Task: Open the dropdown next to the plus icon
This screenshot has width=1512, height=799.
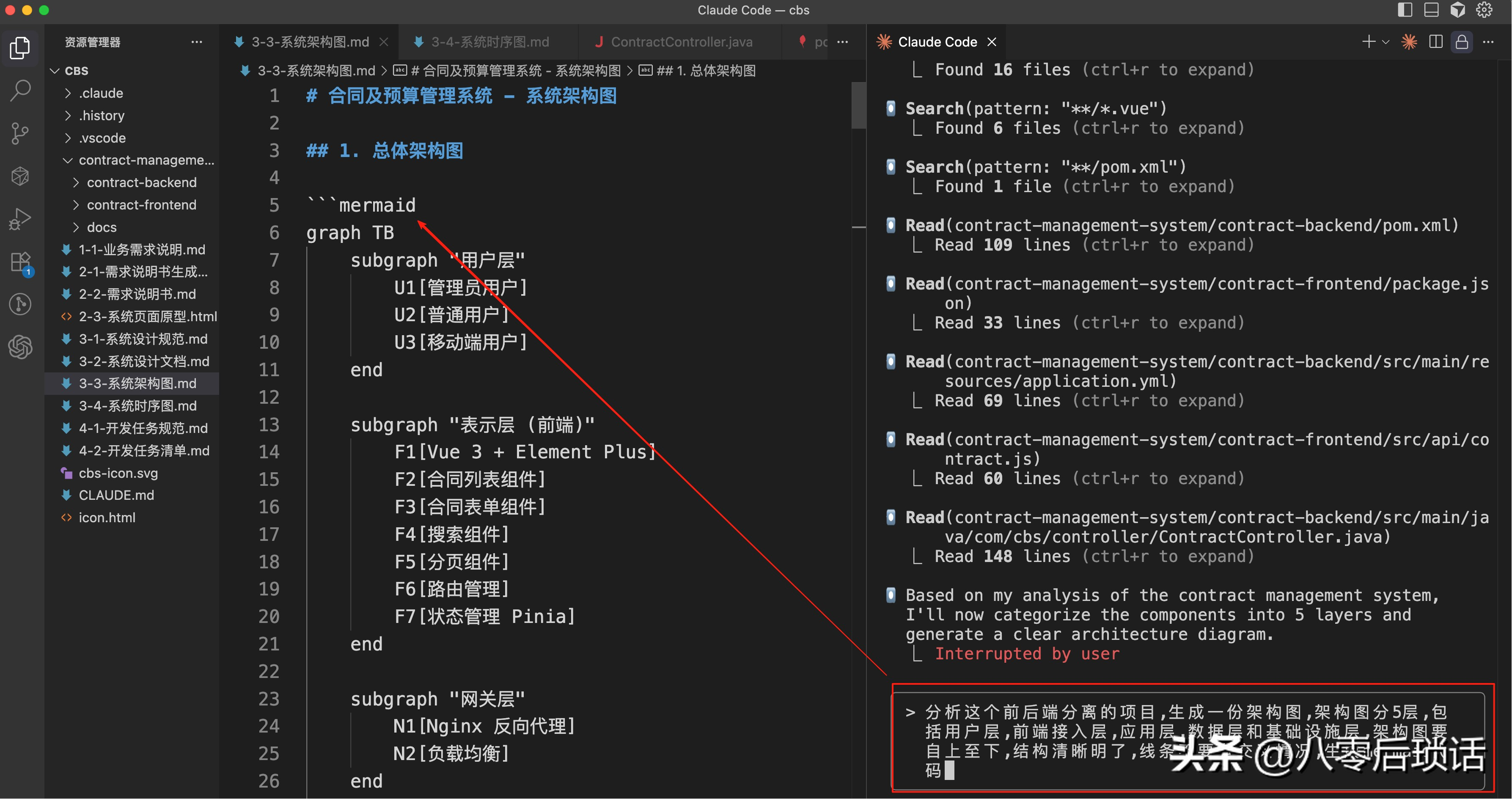Action: 1386,41
